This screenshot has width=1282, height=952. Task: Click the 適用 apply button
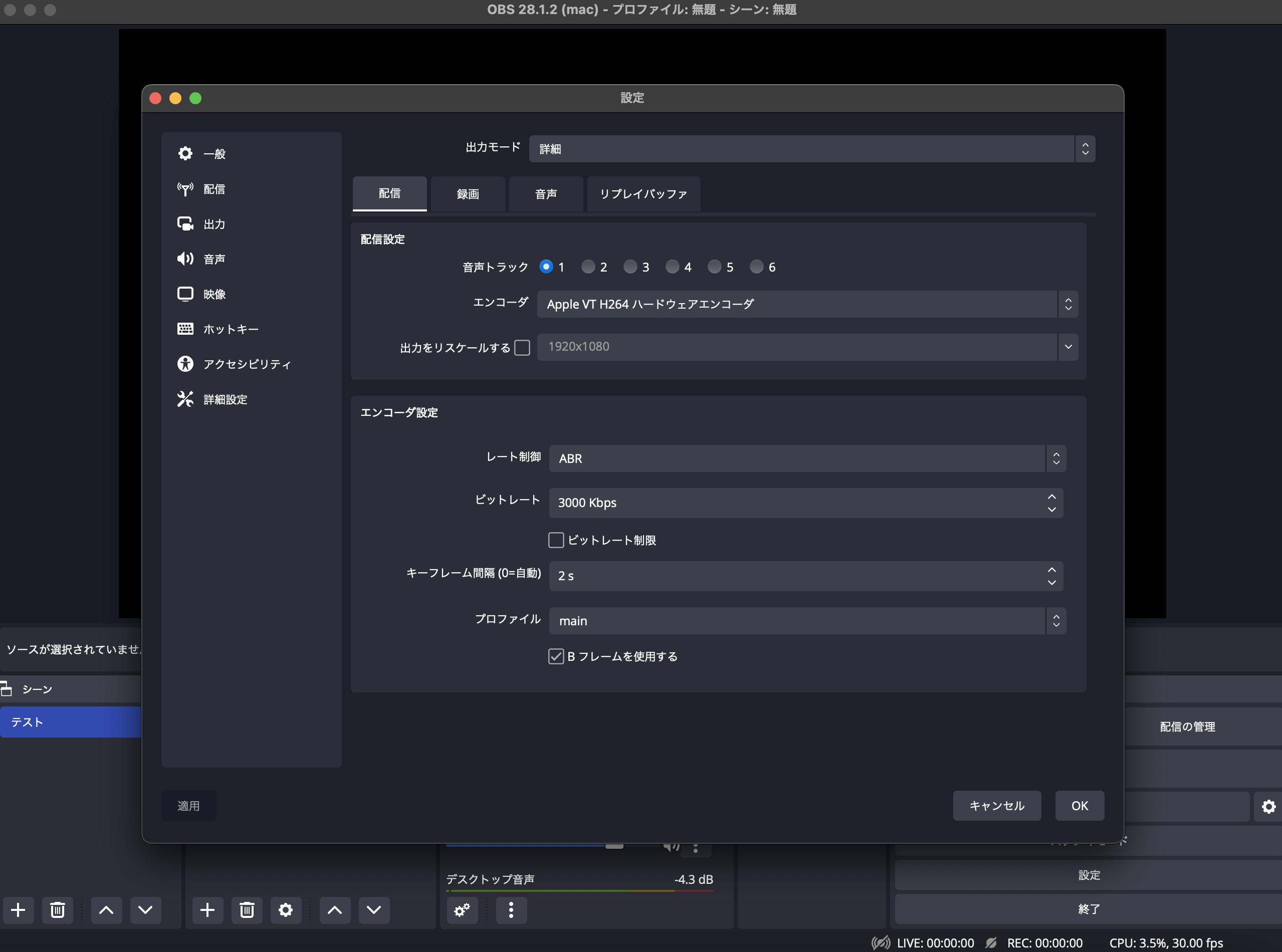(x=188, y=806)
